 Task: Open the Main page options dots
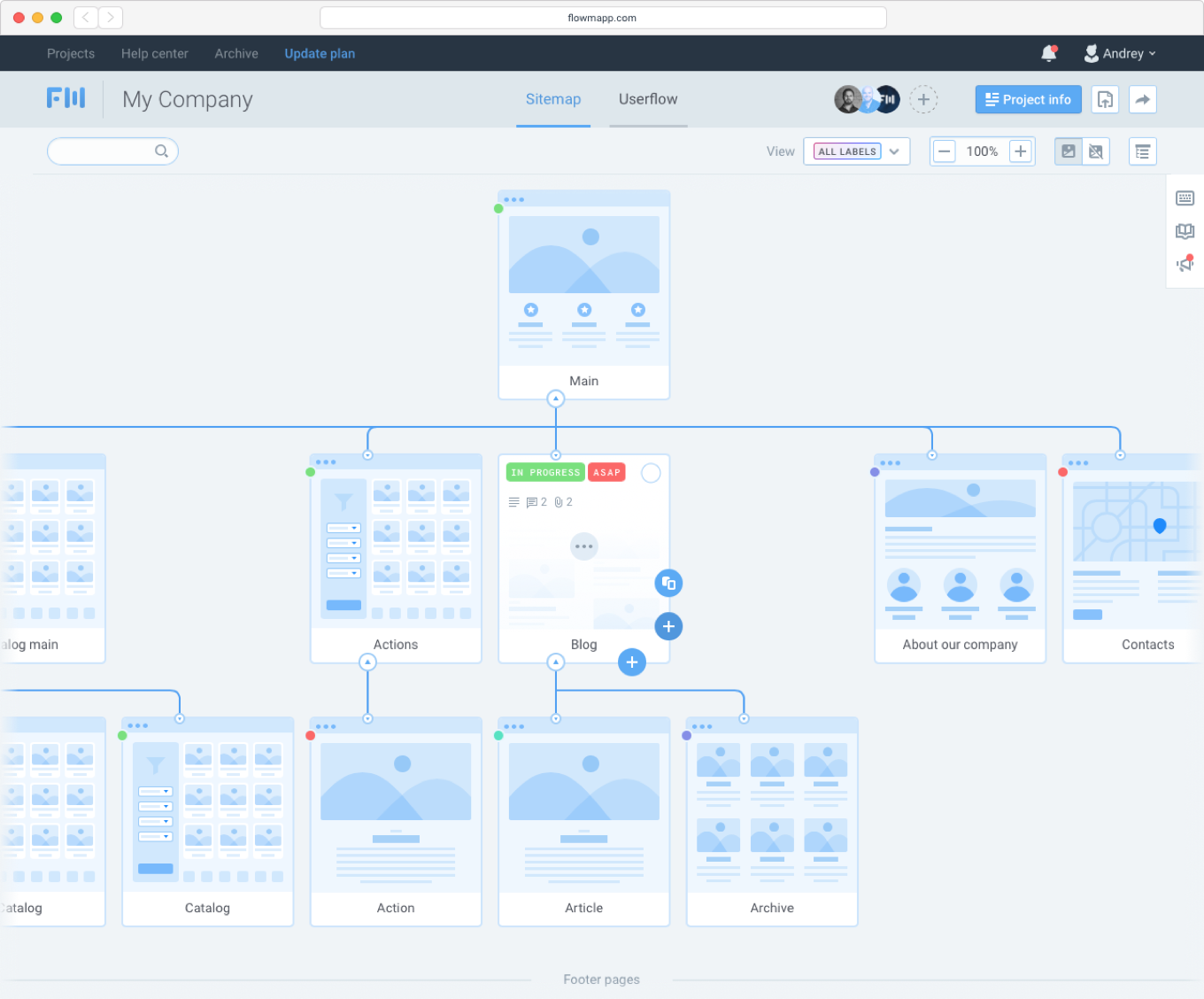click(x=514, y=199)
